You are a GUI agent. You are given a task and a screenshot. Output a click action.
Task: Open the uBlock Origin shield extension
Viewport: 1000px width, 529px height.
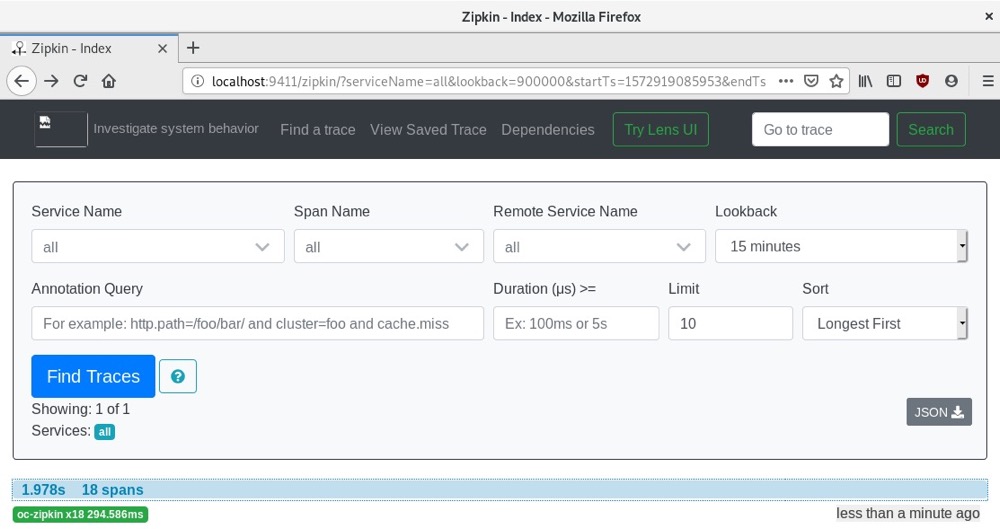[922, 81]
